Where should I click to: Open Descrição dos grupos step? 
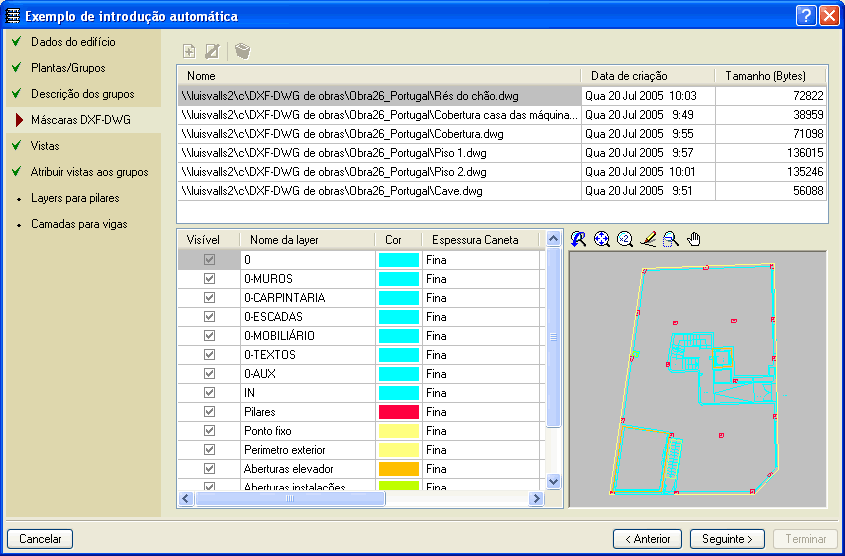pyautogui.click(x=82, y=94)
